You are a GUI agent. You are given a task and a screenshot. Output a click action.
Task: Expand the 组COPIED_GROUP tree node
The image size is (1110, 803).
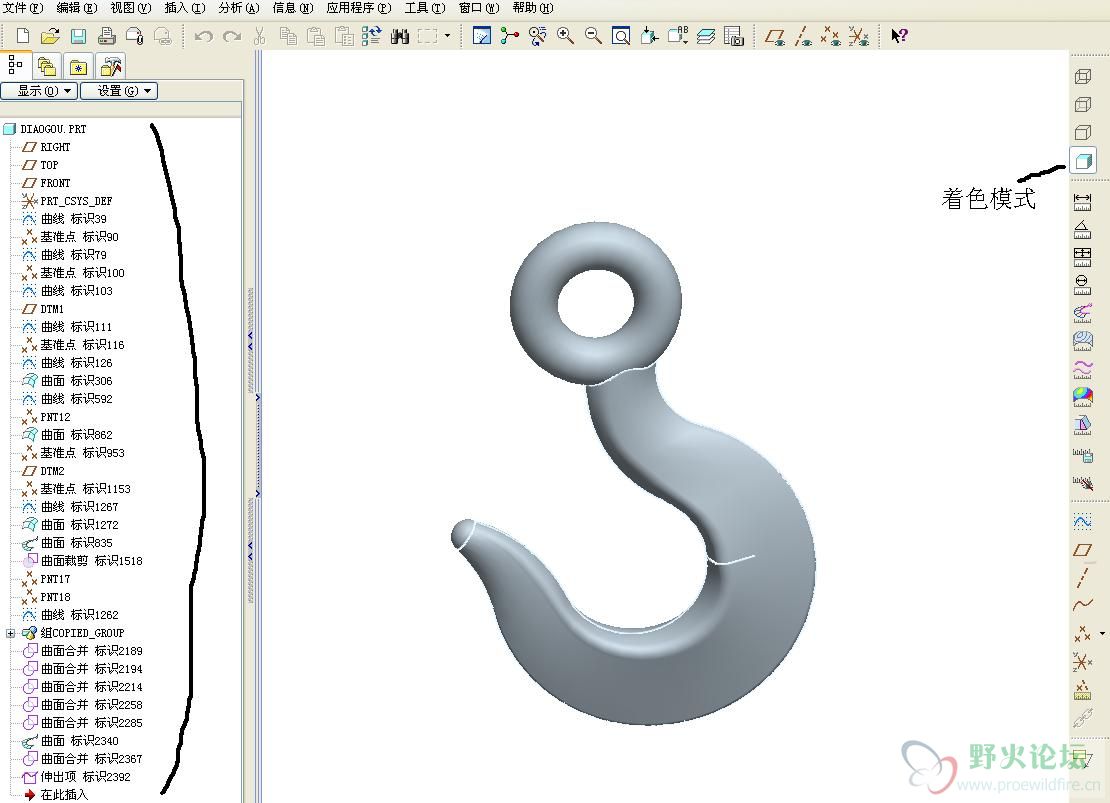11,633
